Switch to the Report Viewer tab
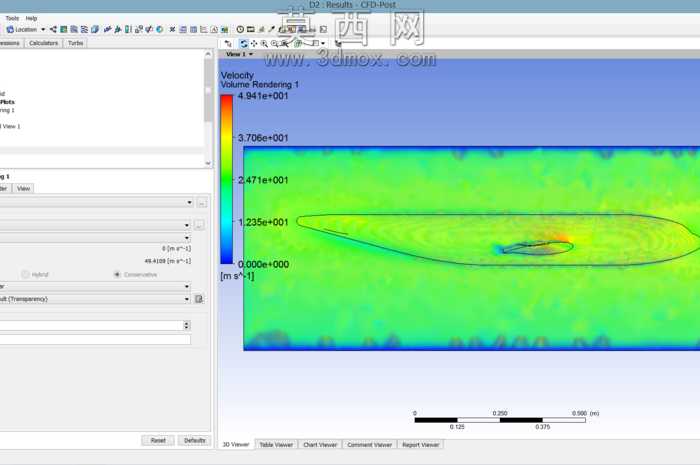 click(x=420, y=444)
